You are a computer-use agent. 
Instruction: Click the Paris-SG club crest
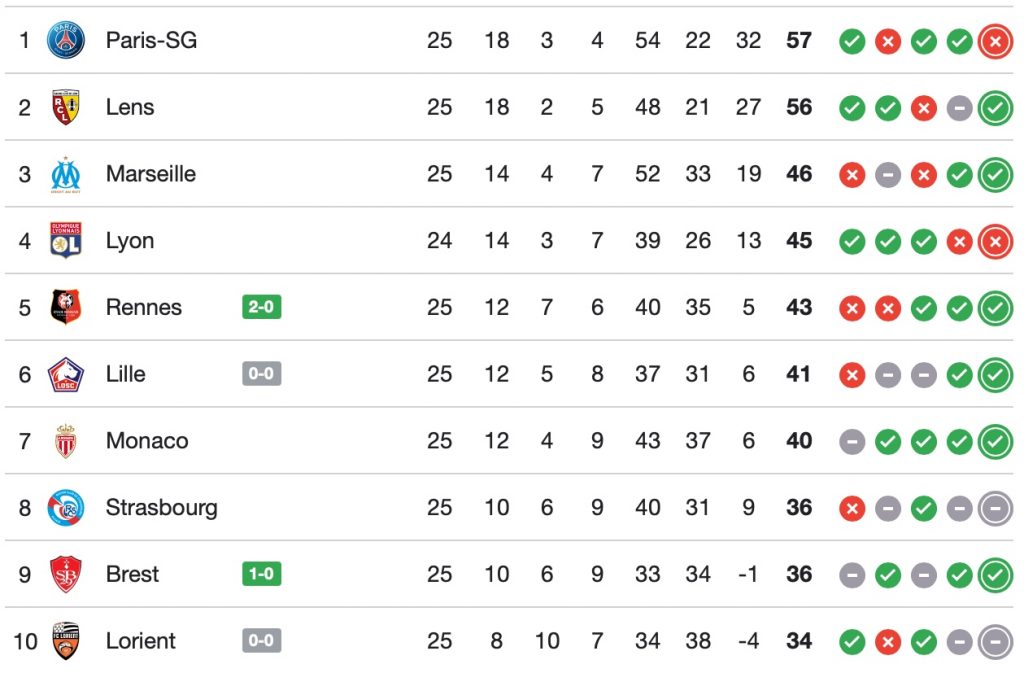coord(66,41)
